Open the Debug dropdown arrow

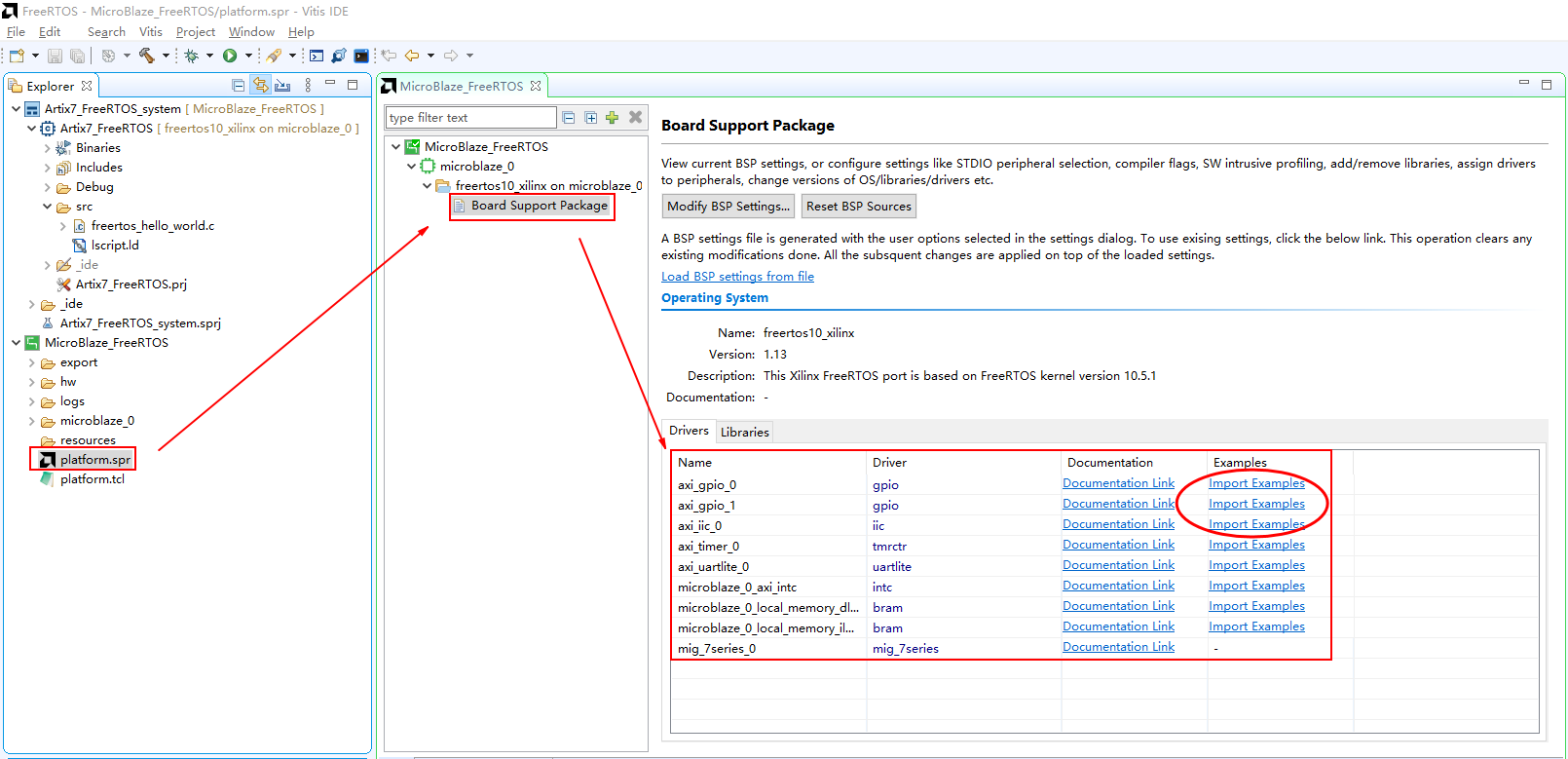coord(209,56)
